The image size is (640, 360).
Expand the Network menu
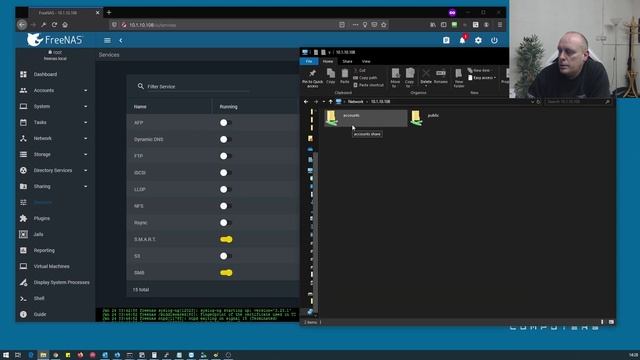[x=55, y=138]
